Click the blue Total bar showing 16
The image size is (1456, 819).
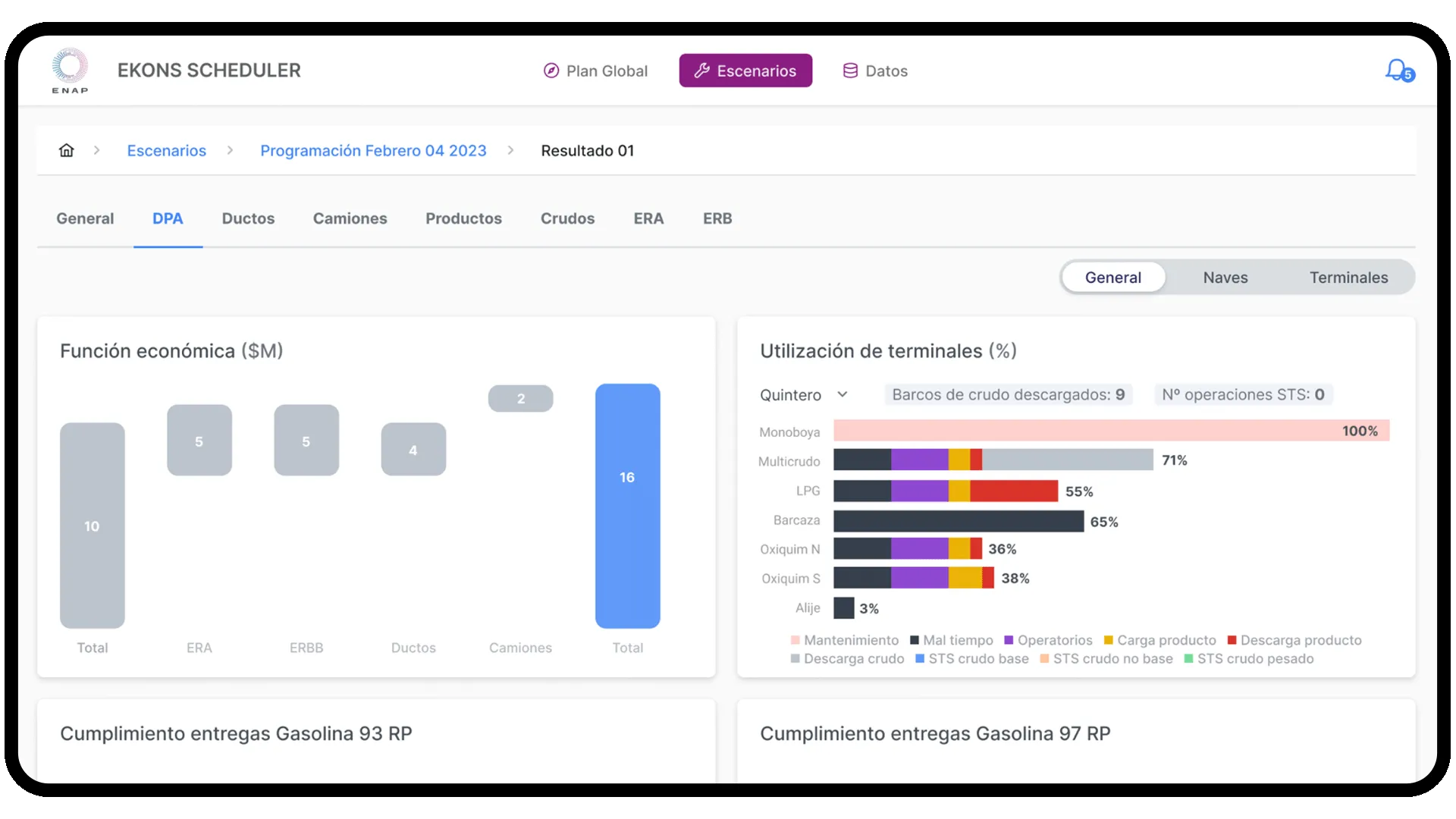[x=627, y=506]
